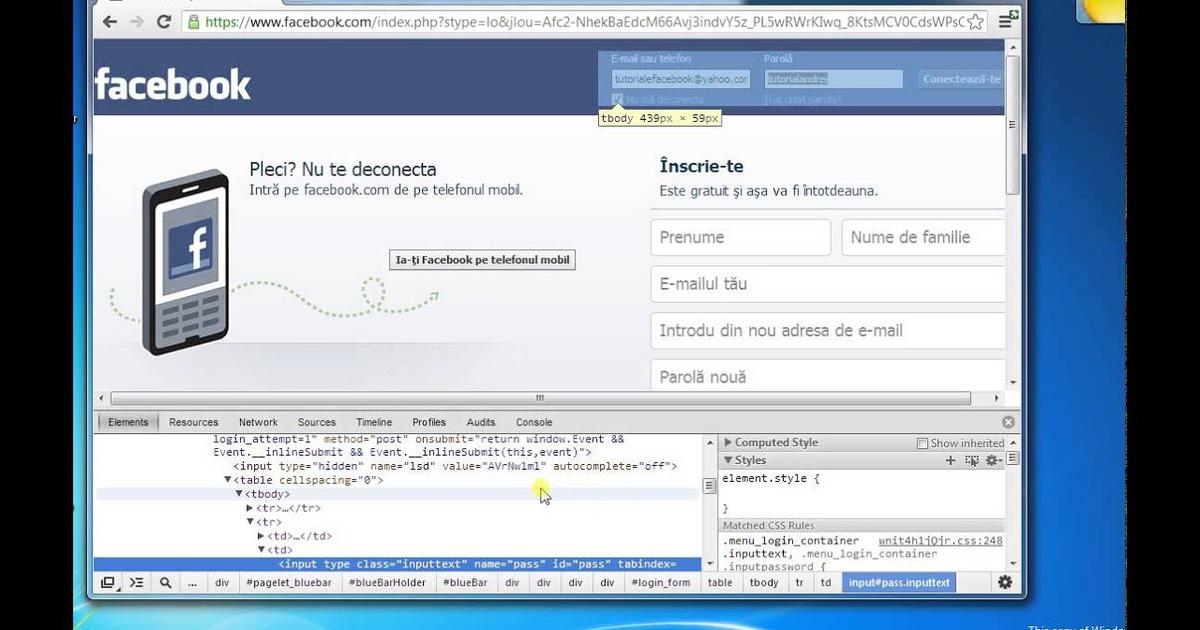This screenshot has height=630, width=1200.
Task: Select the element inspection magnifying glass icon
Action: [165, 582]
